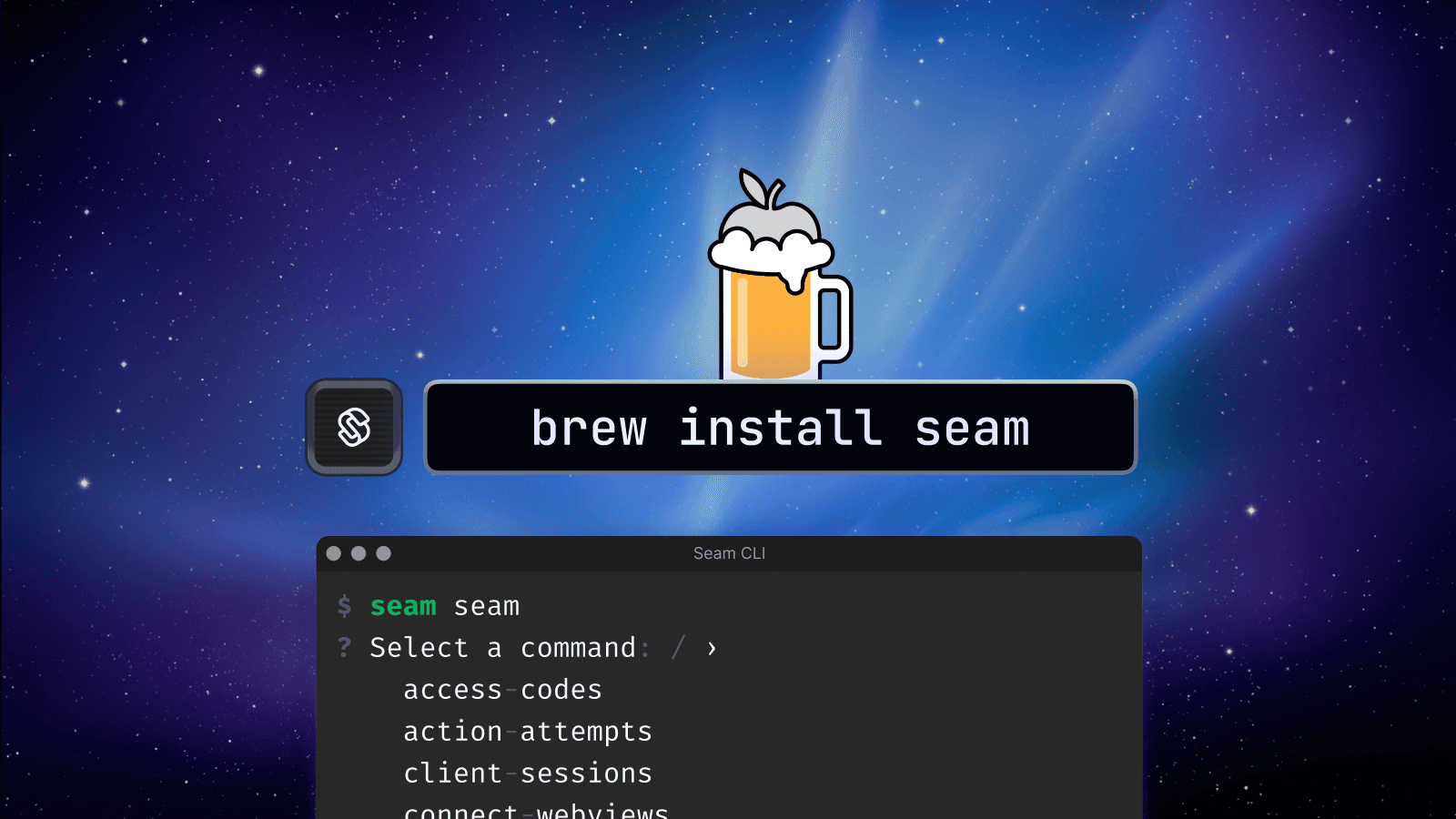Click the Homebrew beer mug logo

(780, 275)
